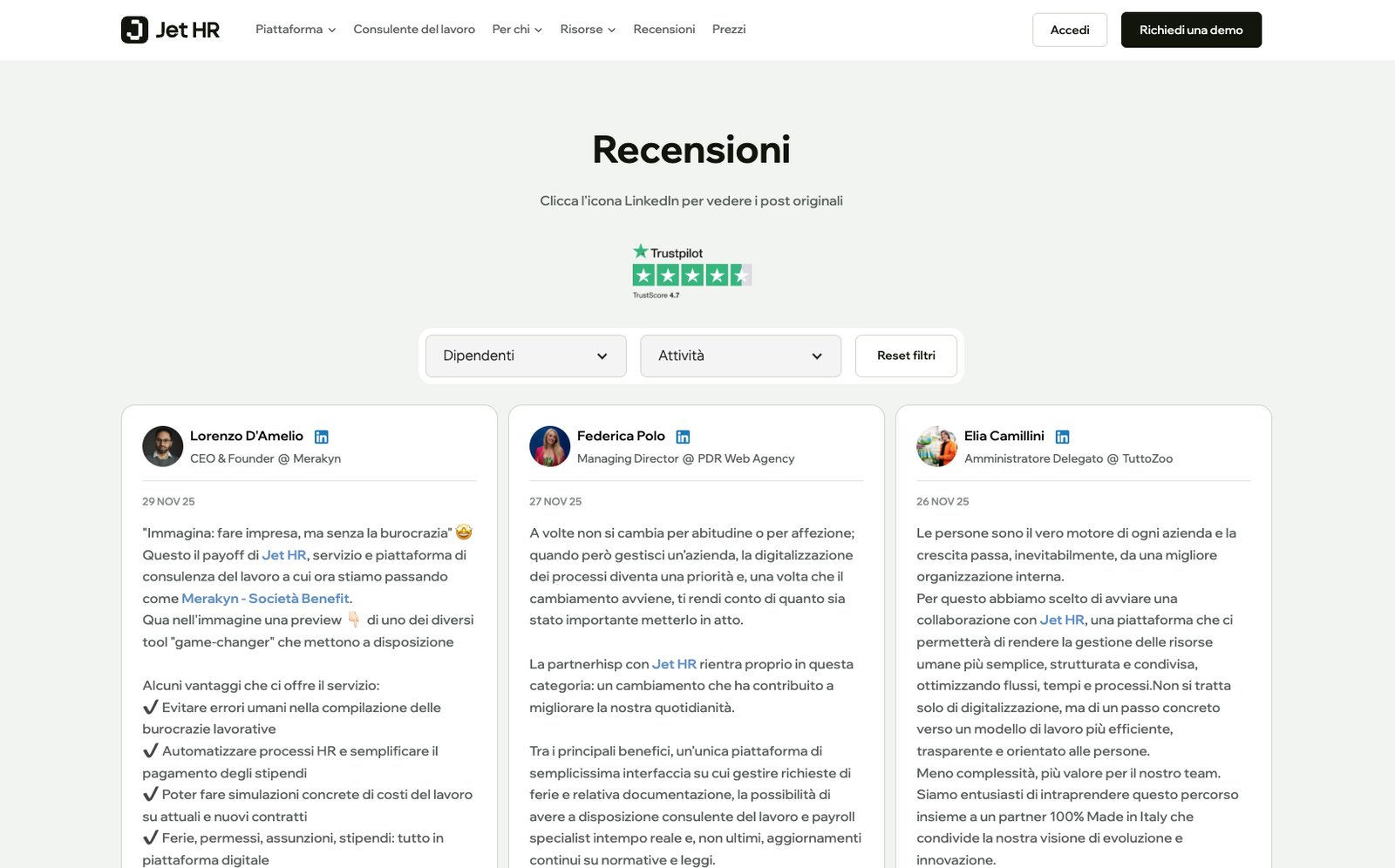Click Elia Camillini's avatar picture
Image resolution: width=1395 pixels, height=868 pixels.
[x=936, y=446]
